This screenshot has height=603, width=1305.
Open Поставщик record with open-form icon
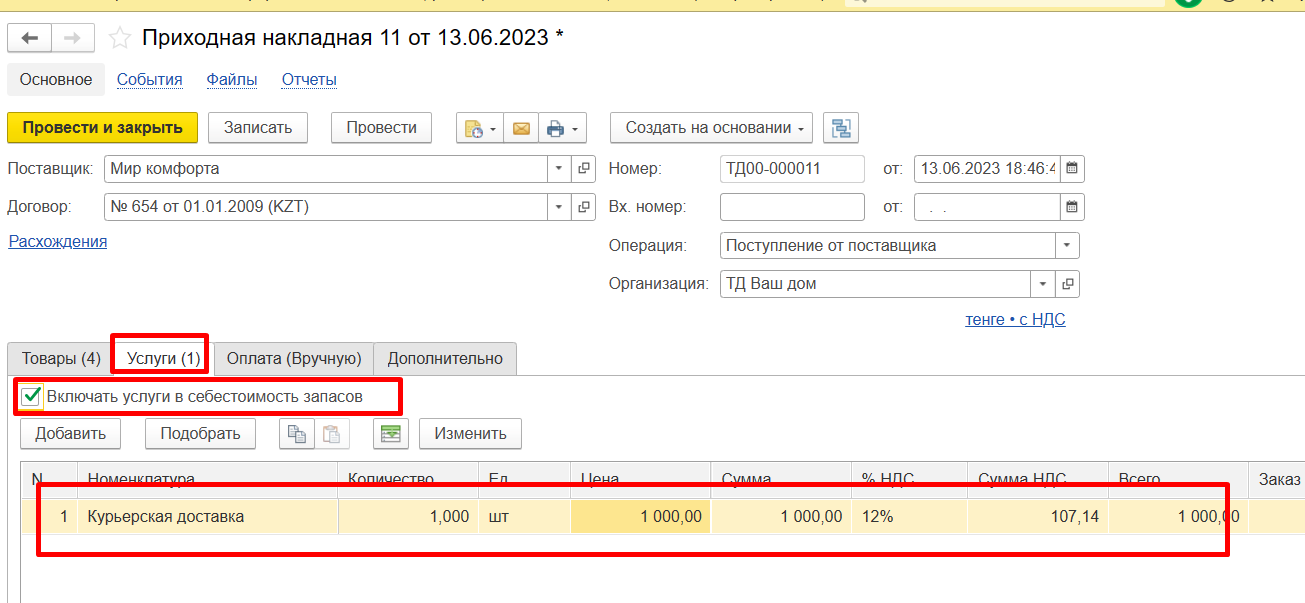click(x=585, y=168)
